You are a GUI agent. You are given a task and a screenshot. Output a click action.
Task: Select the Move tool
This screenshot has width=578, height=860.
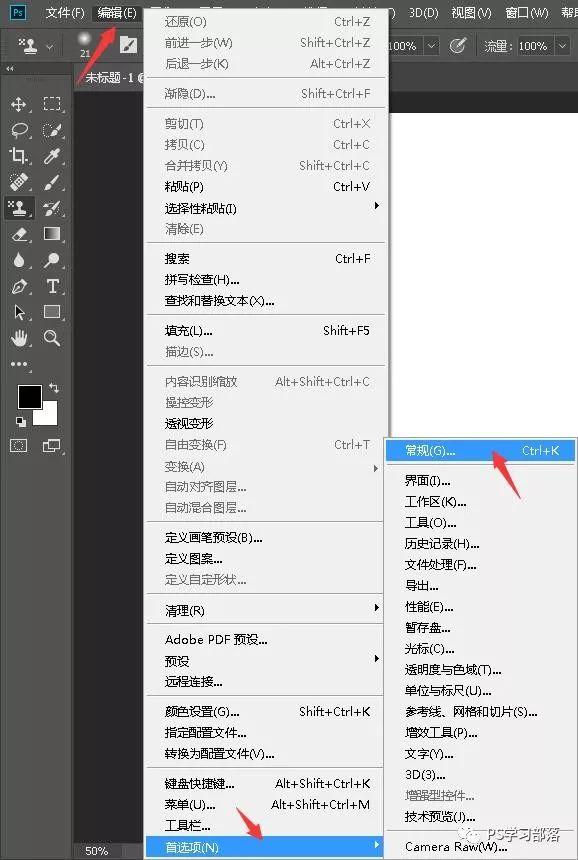pos(19,104)
